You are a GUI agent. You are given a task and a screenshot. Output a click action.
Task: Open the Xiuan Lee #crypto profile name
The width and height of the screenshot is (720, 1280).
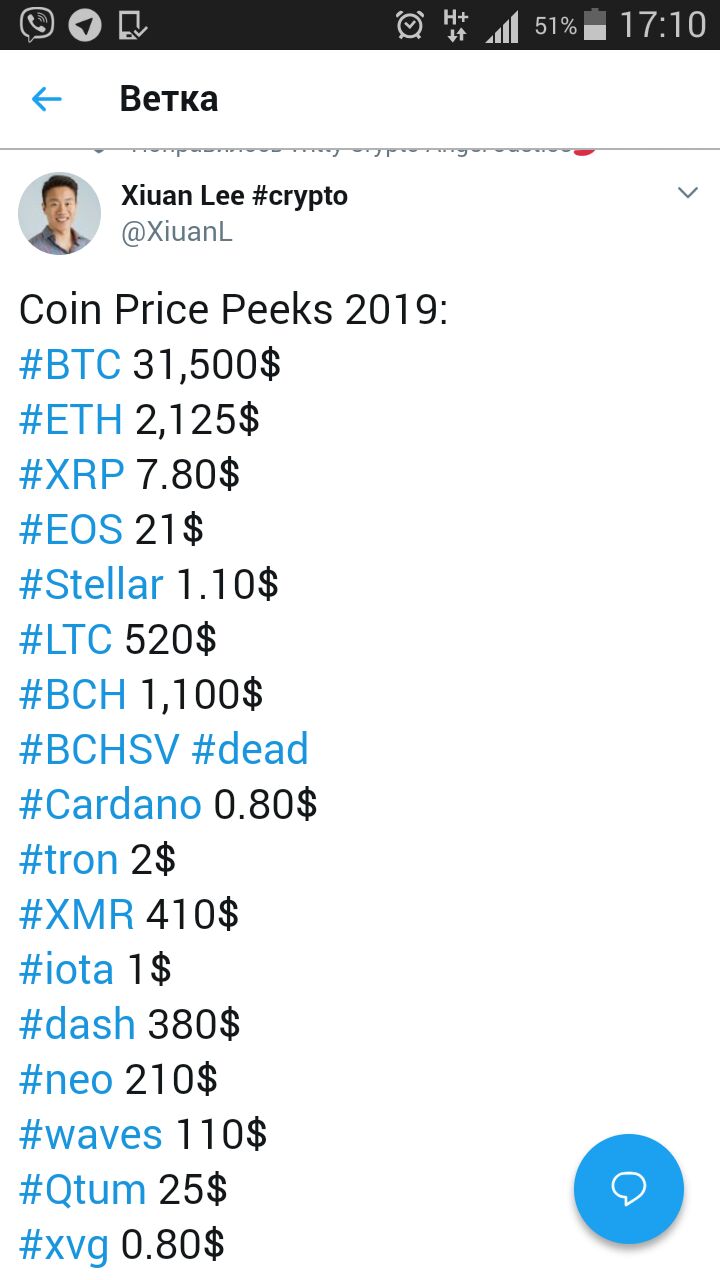[x=234, y=196]
